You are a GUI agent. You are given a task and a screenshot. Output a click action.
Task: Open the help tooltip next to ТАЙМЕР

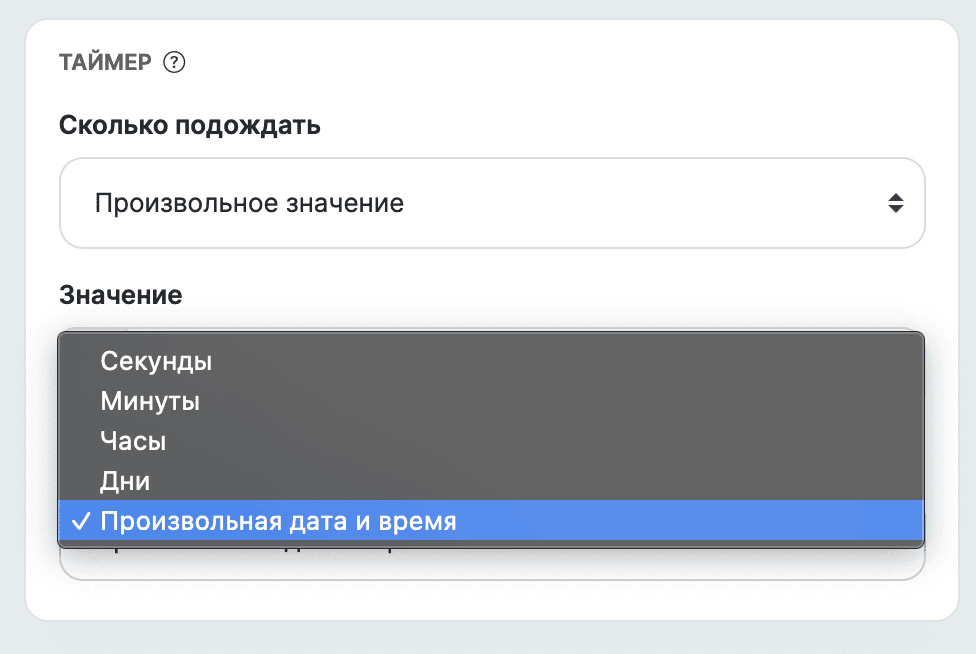(x=175, y=61)
